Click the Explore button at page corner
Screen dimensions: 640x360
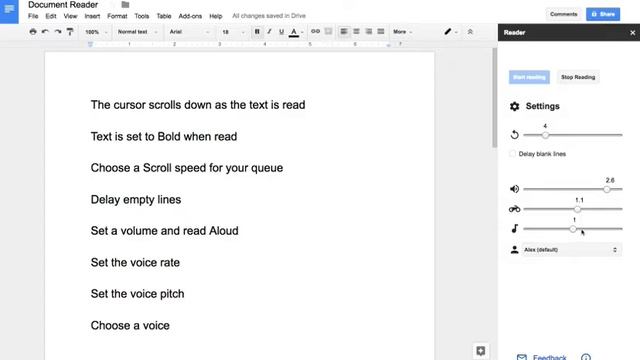[480, 351]
